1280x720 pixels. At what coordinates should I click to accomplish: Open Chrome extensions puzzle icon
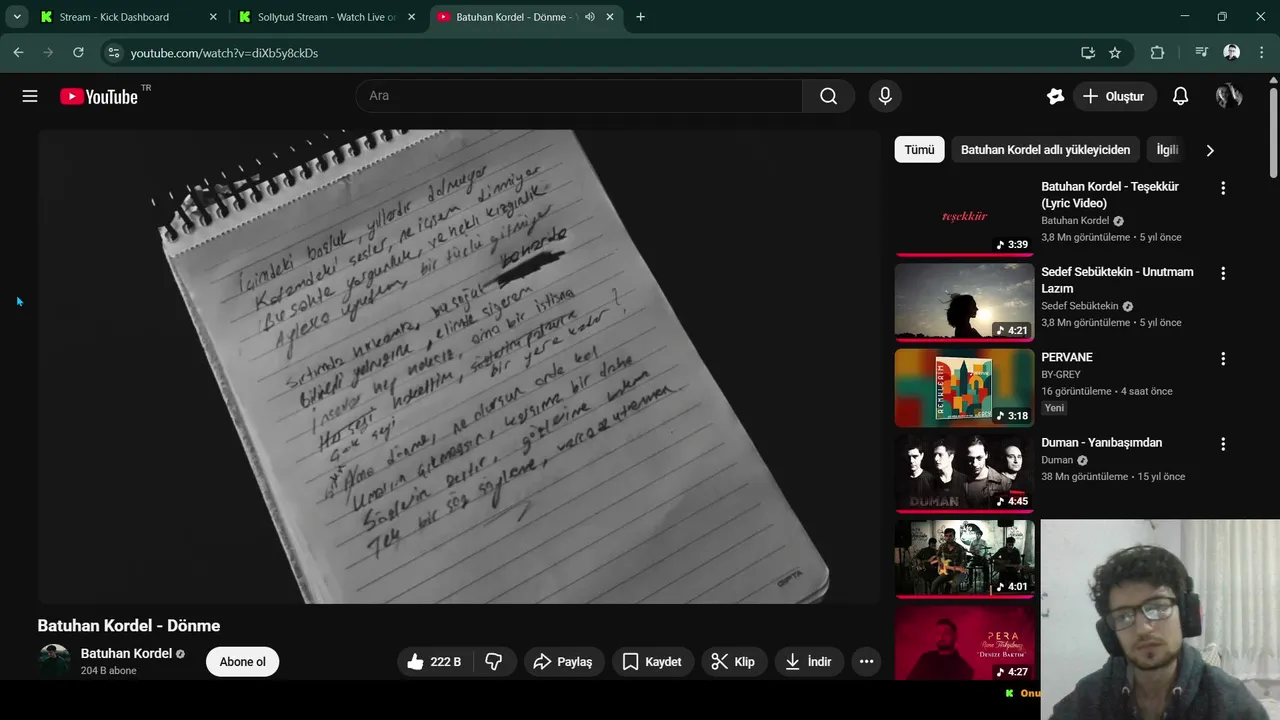pyautogui.click(x=1157, y=52)
